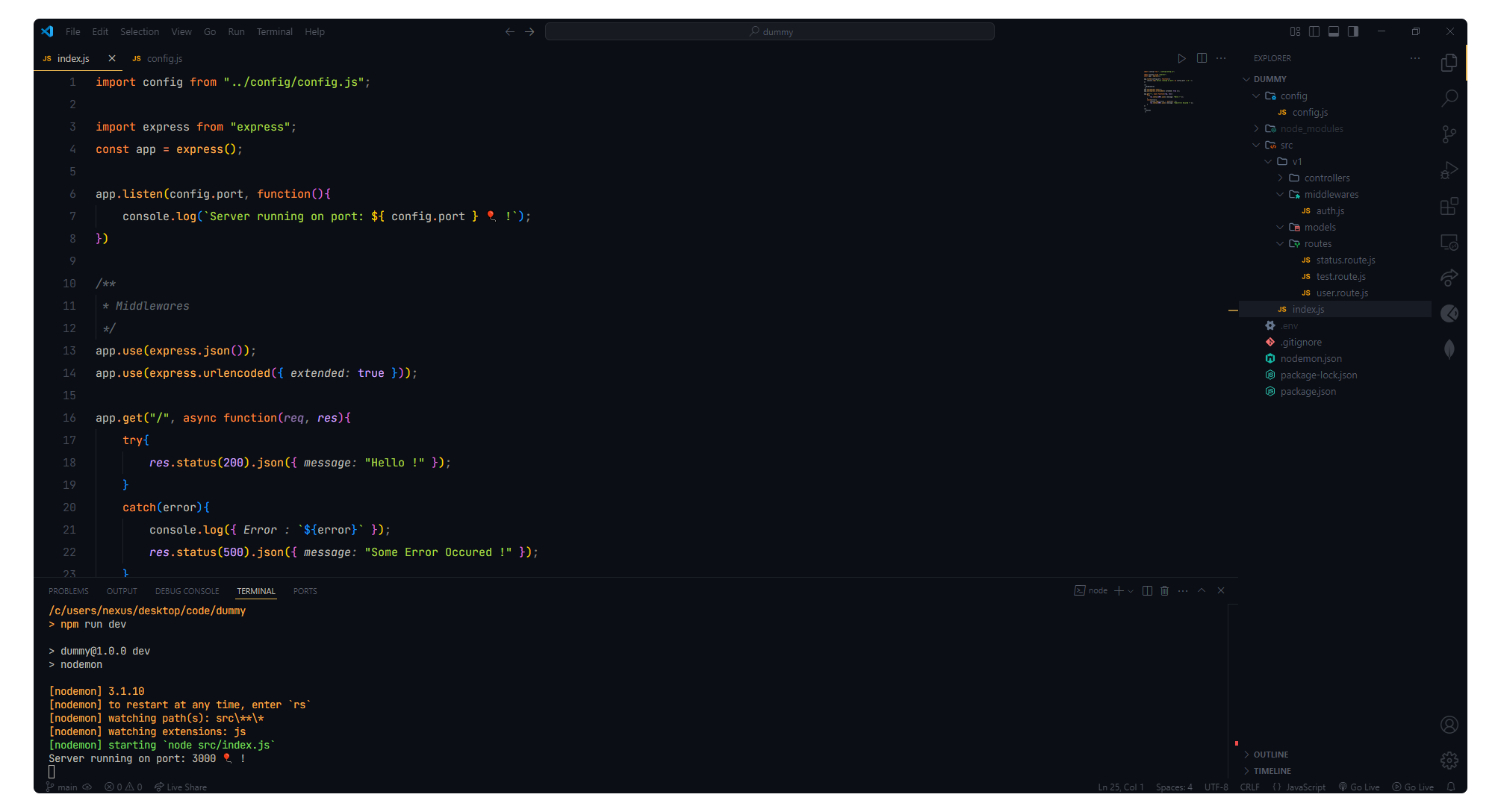
Task: Click the dummy command center search box
Action: point(770,31)
